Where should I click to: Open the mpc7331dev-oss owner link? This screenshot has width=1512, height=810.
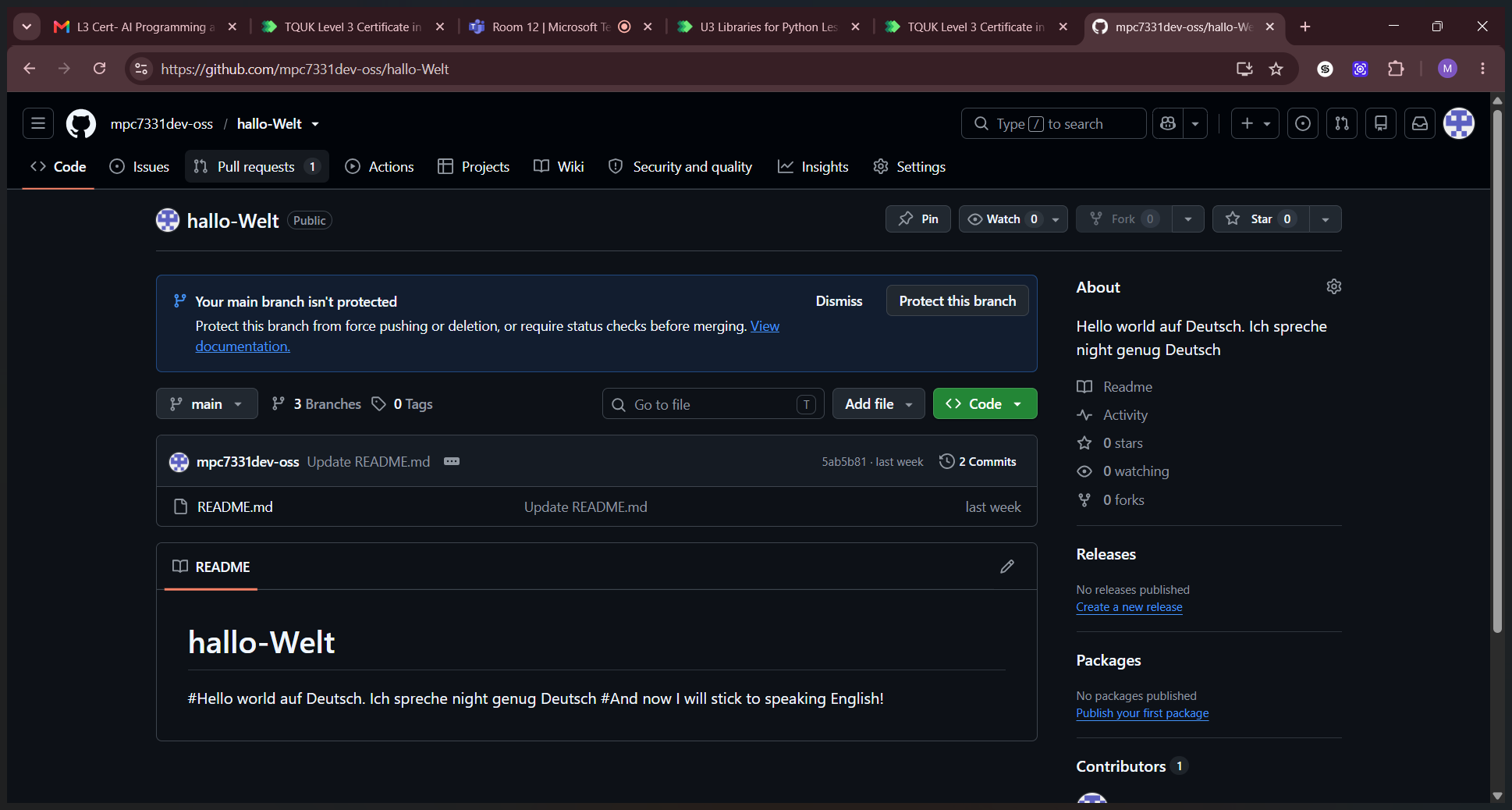coord(161,123)
